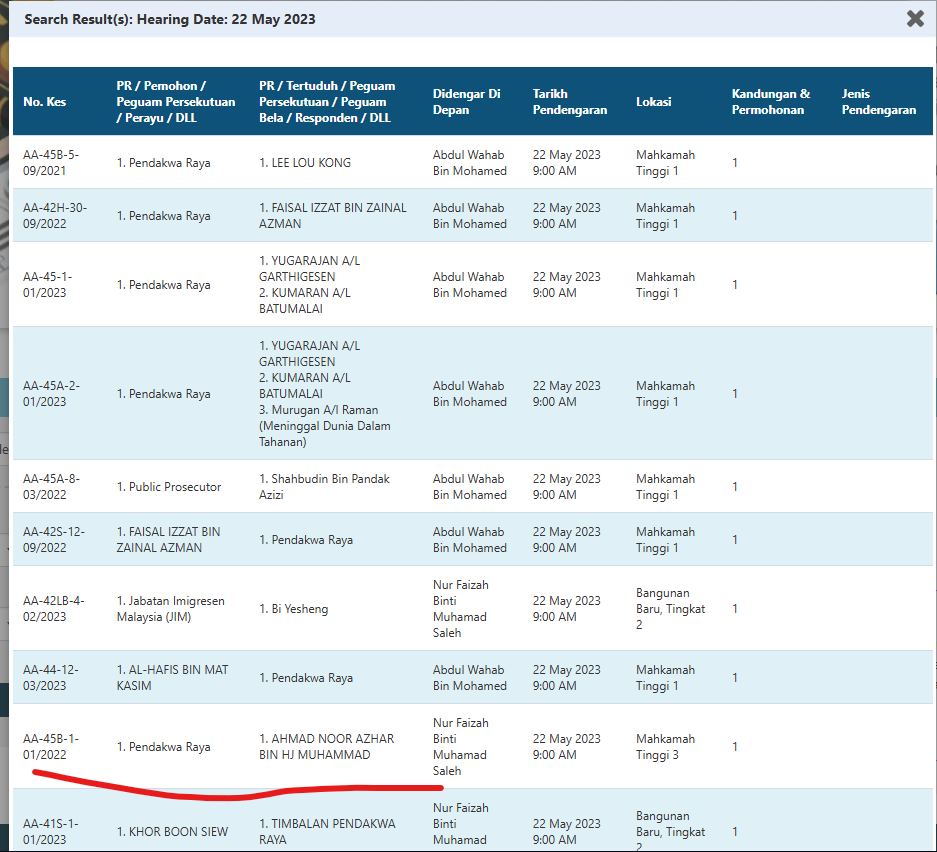Select the Tarikh Pendengaran column header

tap(569, 102)
